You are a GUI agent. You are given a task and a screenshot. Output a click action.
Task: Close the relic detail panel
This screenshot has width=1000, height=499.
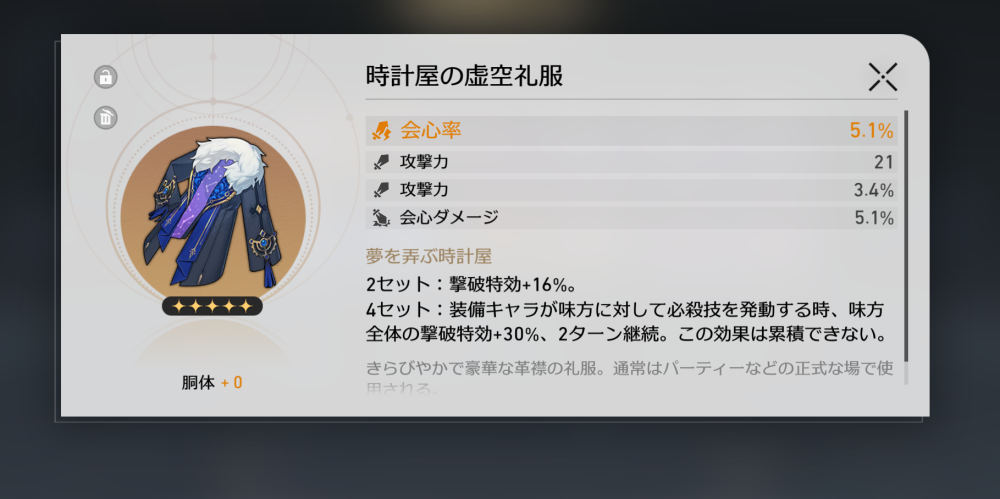click(883, 77)
